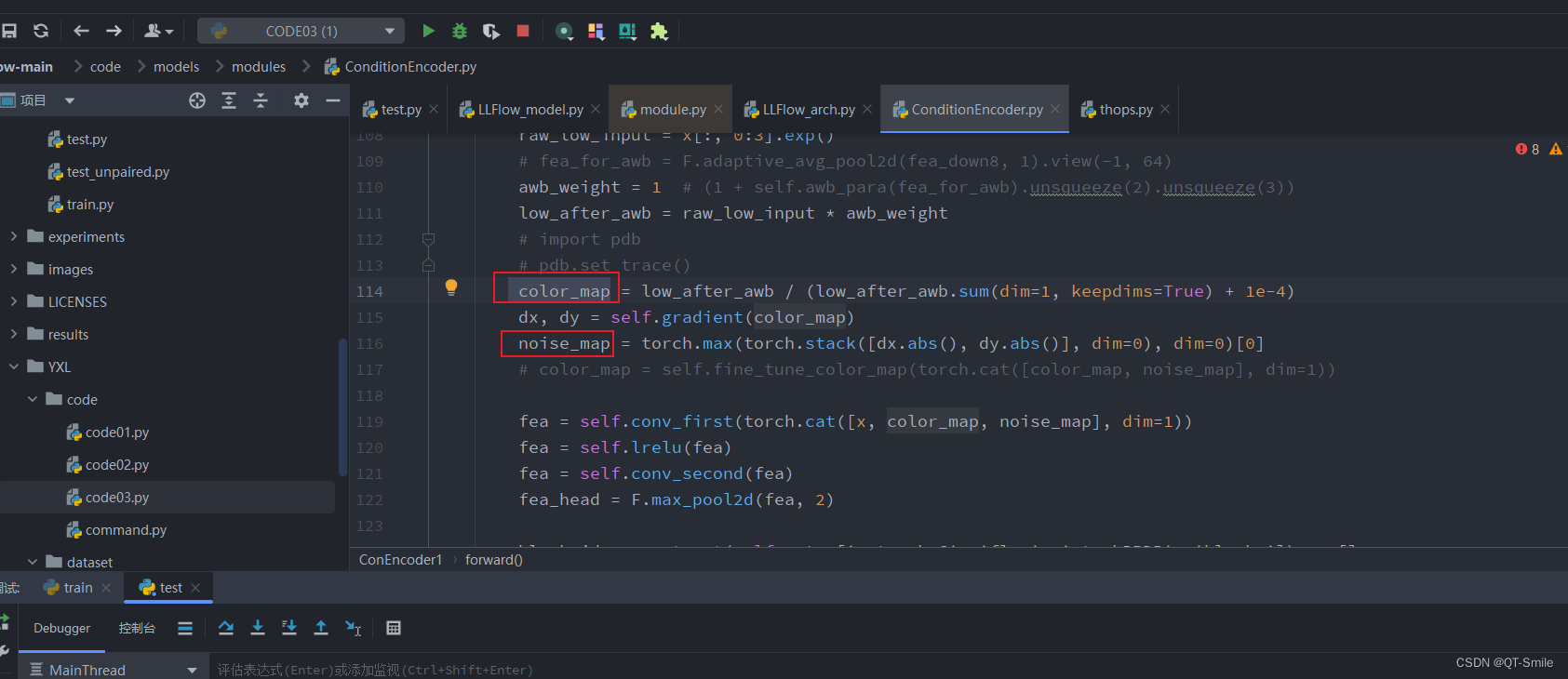
Task: Stop the running process
Action: [523, 31]
